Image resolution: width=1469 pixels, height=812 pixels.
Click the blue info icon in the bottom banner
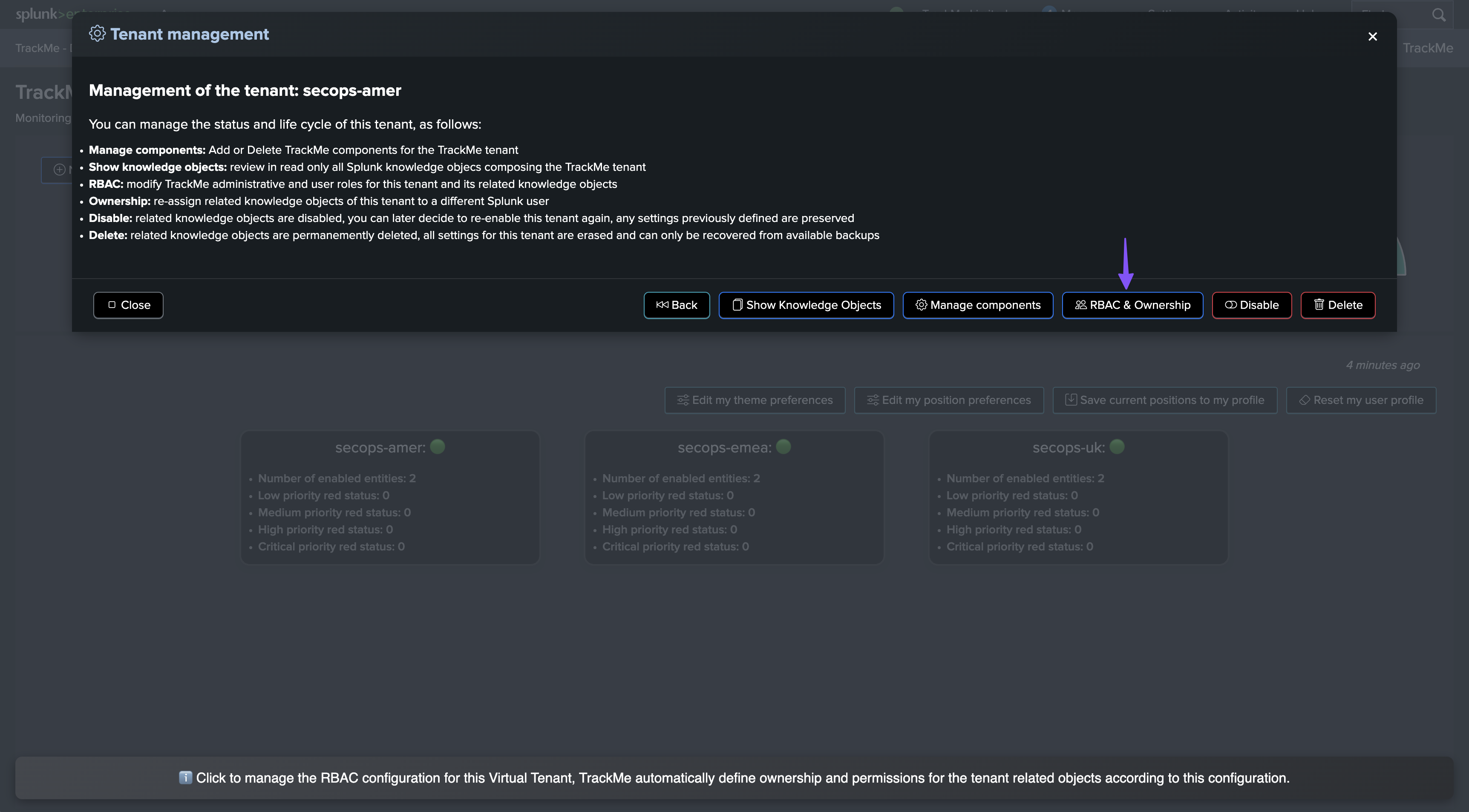coord(185,778)
